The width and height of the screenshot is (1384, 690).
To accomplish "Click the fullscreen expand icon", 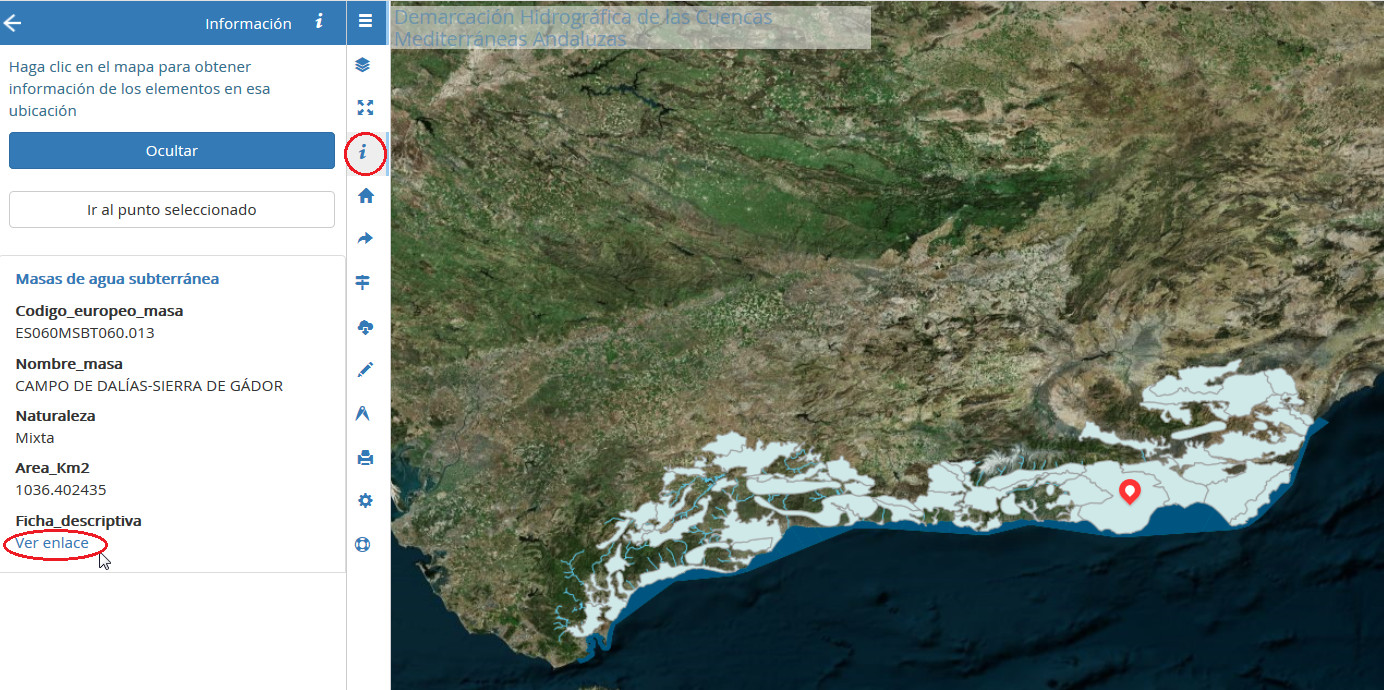I will pyautogui.click(x=365, y=108).
